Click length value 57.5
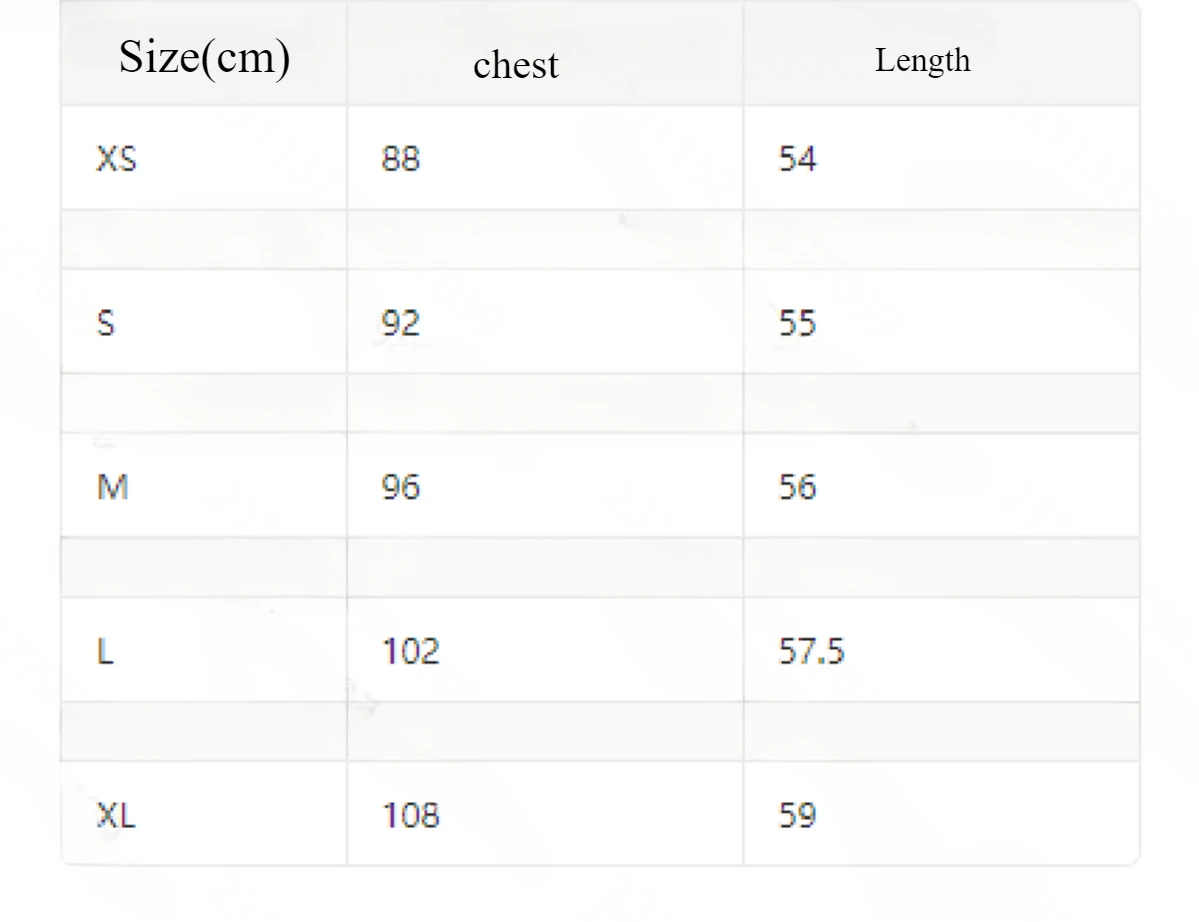Image resolution: width=1199 pixels, height=922 pixels. [811, 651]
